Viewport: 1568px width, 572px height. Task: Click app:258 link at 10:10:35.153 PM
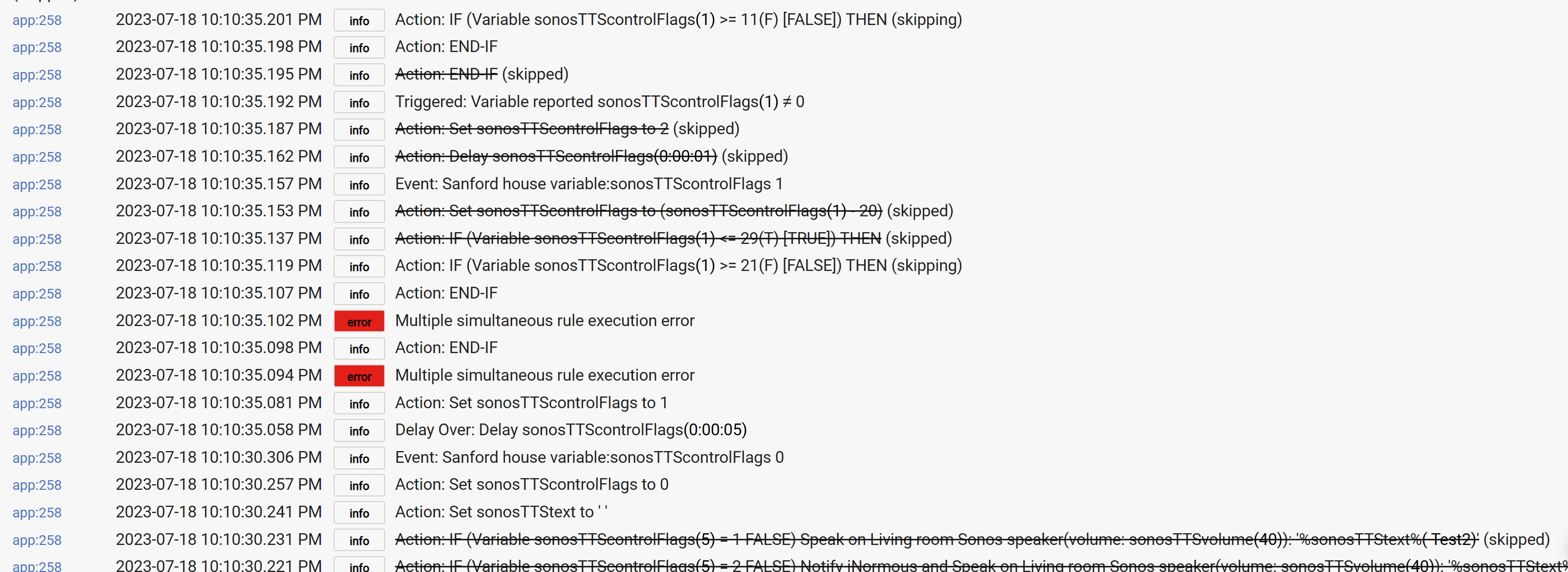[37, 211]
